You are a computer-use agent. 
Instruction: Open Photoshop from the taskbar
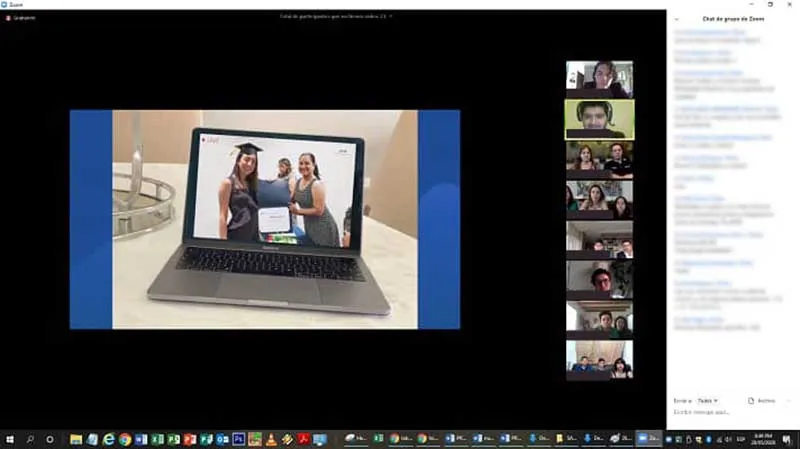(x=238, y=438)
